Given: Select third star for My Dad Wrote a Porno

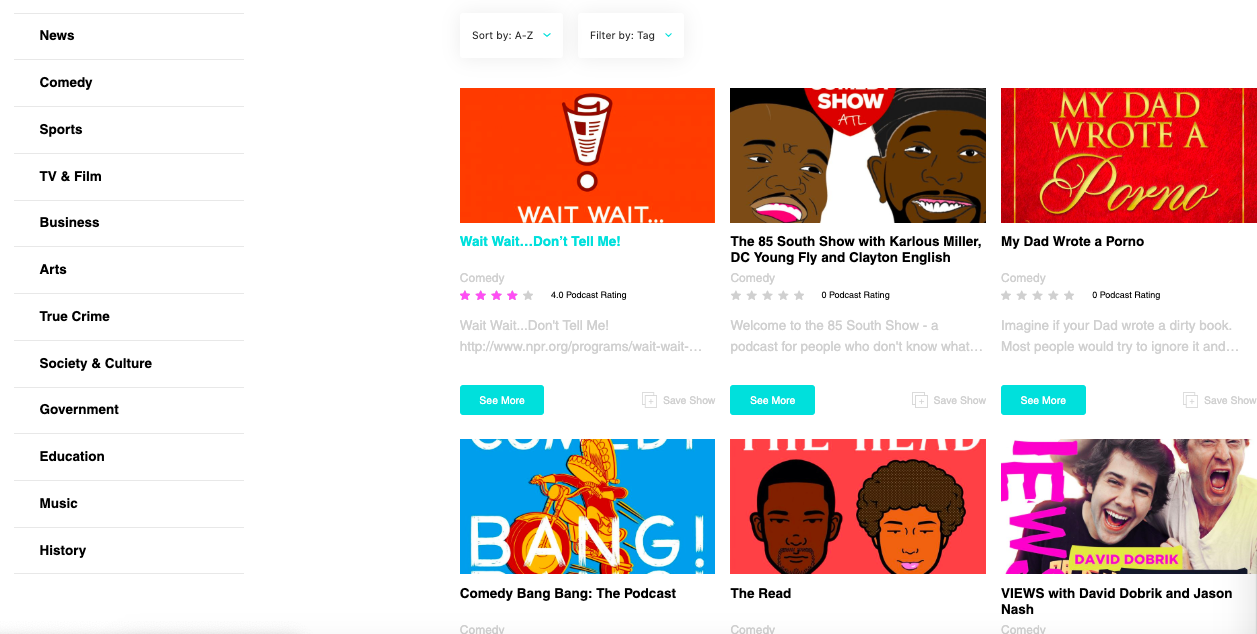Looking at the screenshot, I should (x=1038, y=295).
